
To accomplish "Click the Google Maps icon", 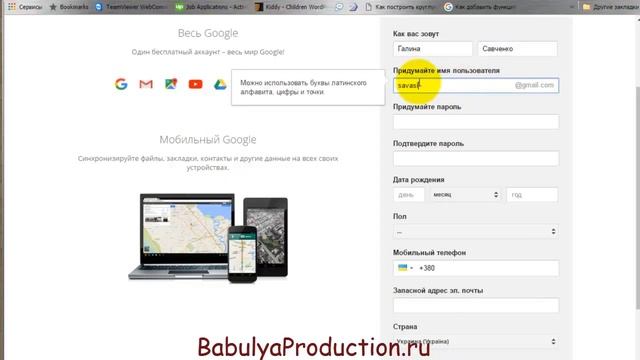I will click(x=171, y=84).
